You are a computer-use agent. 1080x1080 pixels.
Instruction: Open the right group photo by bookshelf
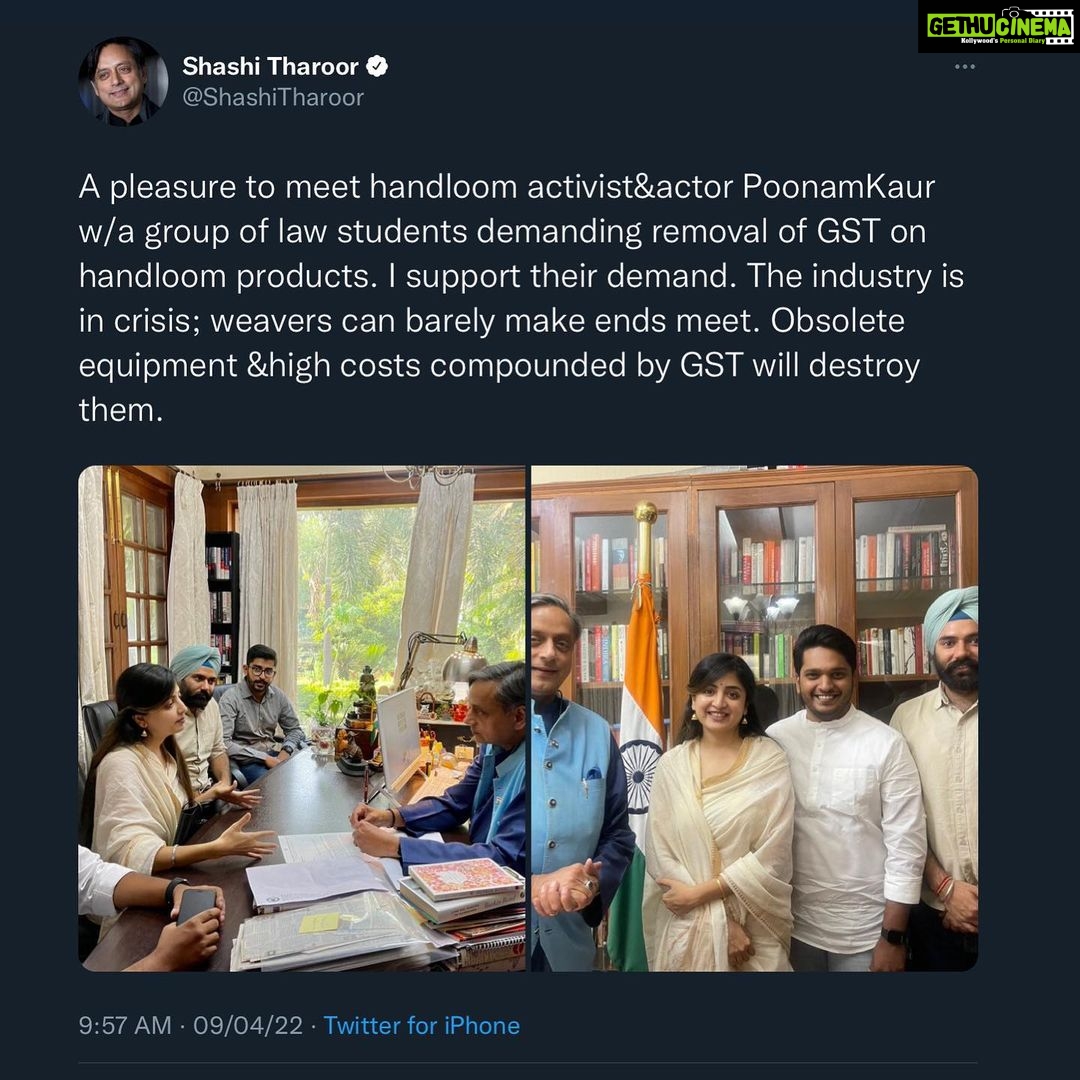754,718
